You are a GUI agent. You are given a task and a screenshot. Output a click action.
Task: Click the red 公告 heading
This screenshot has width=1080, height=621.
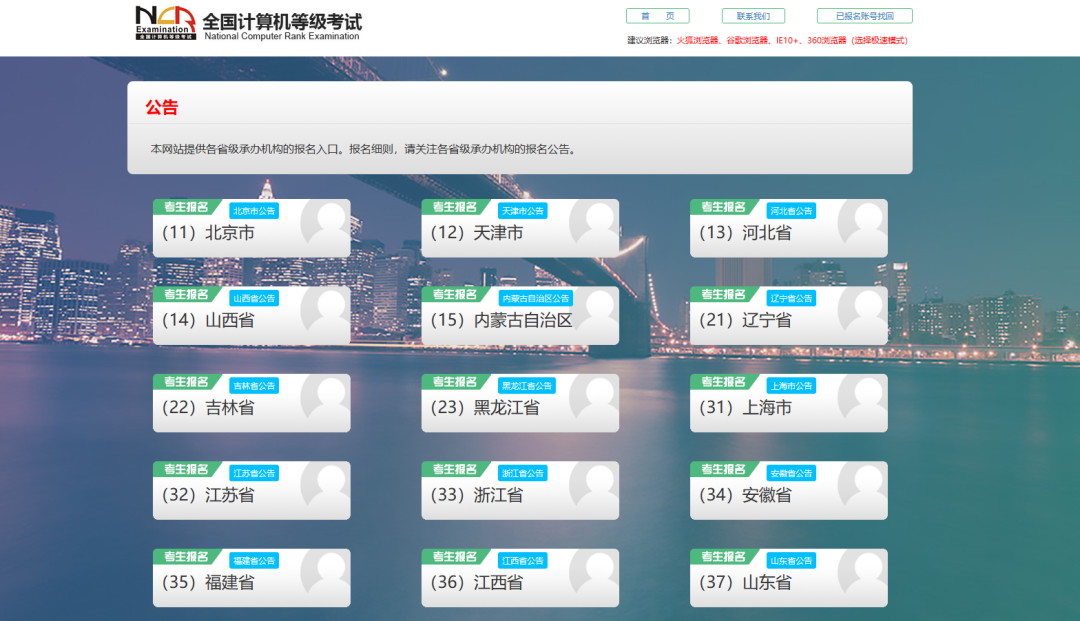[162, 107]
